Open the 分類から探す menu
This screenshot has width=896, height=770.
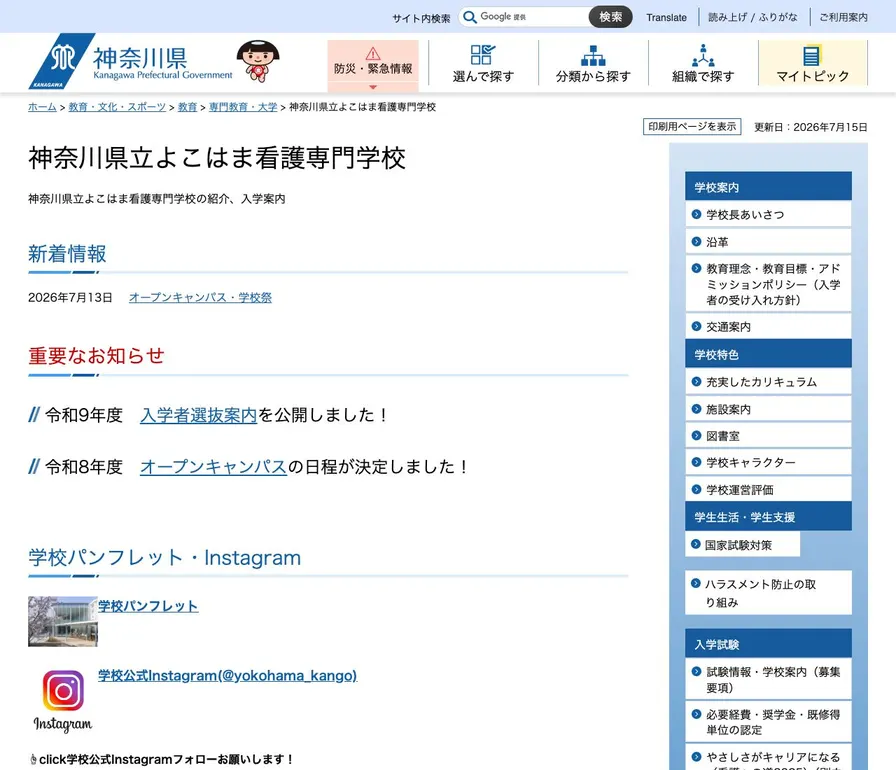[x=593, y=63]
